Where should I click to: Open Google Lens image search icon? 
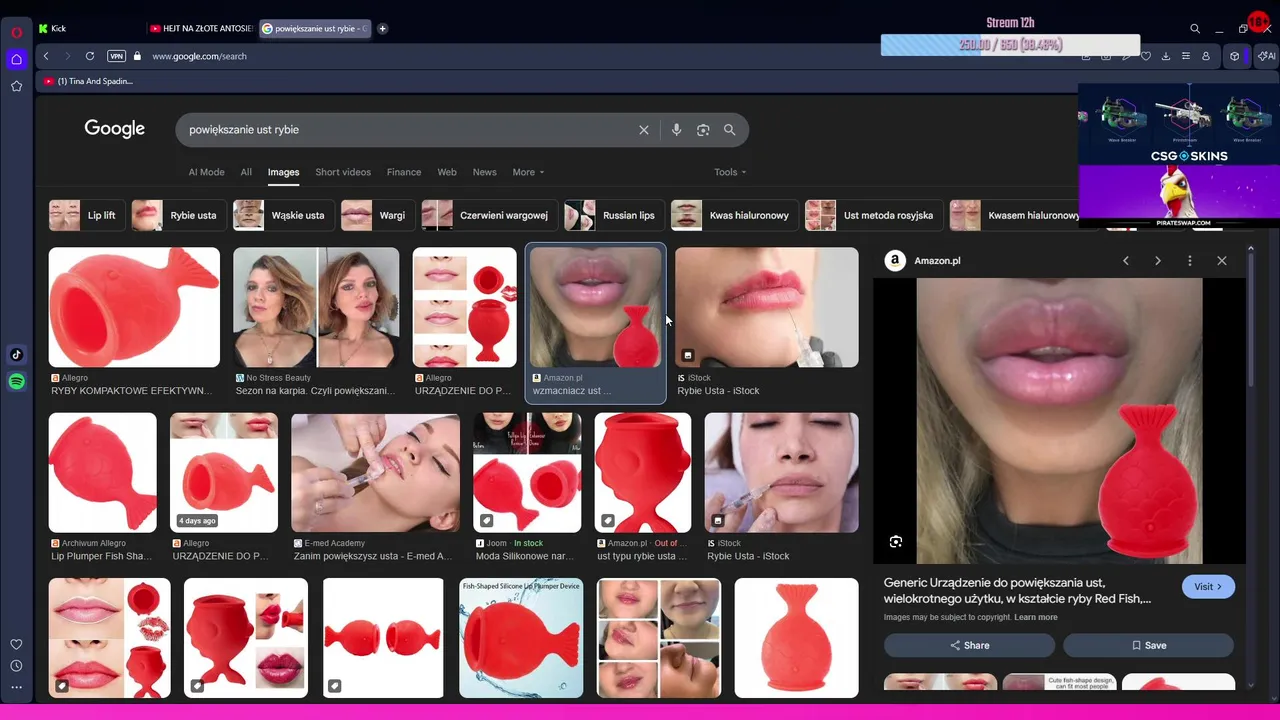pyautogui.click(x=703, y=130)
